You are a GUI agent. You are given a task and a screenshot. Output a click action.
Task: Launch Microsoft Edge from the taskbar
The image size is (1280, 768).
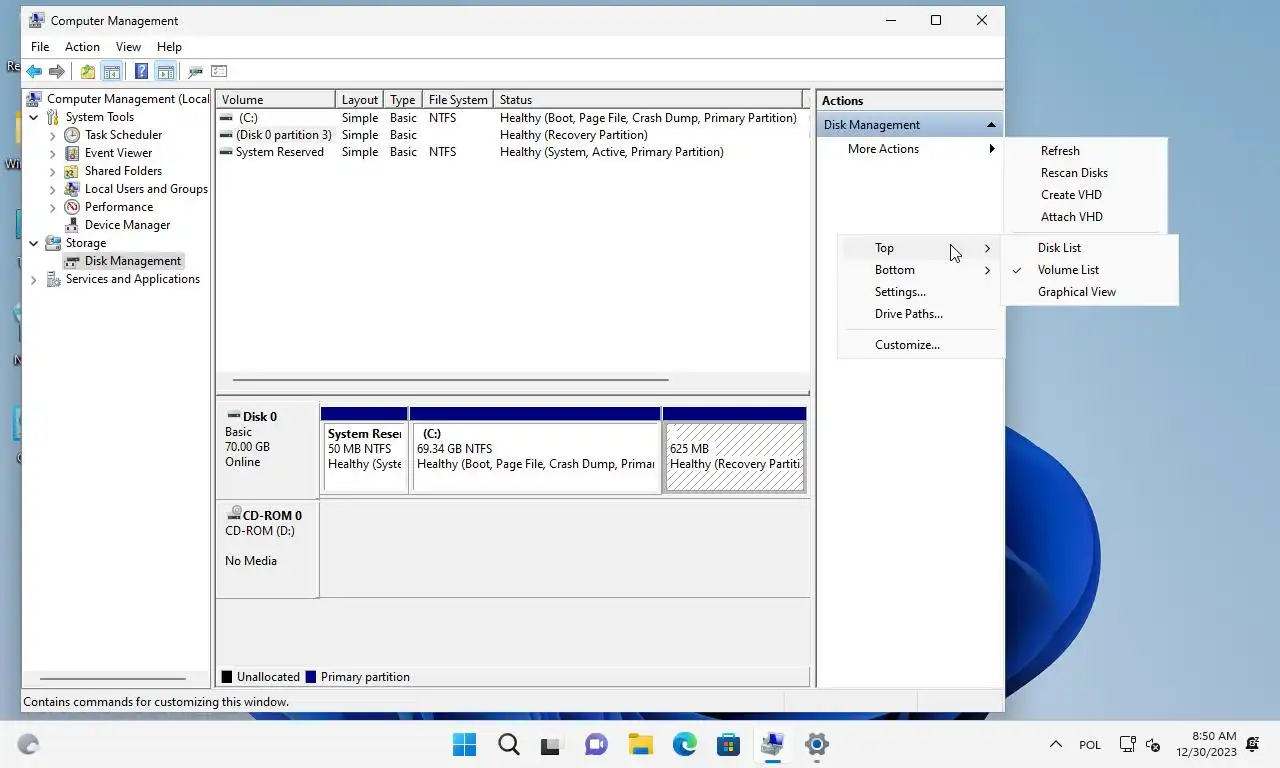684,744
